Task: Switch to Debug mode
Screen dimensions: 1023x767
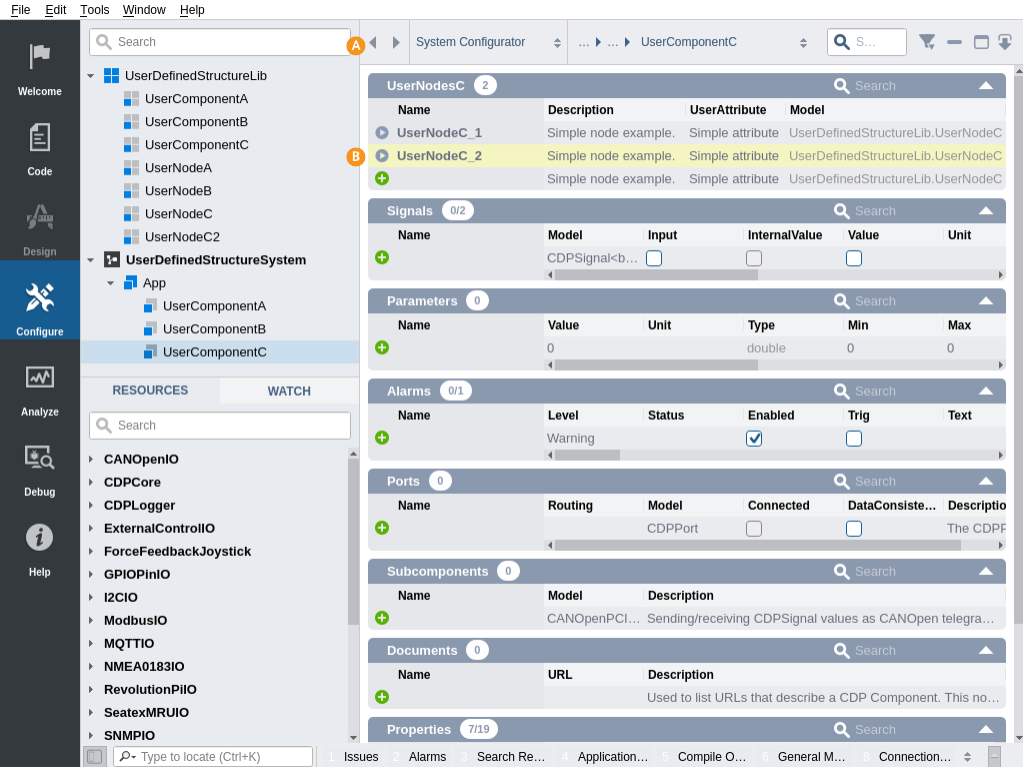Action: 40,470
